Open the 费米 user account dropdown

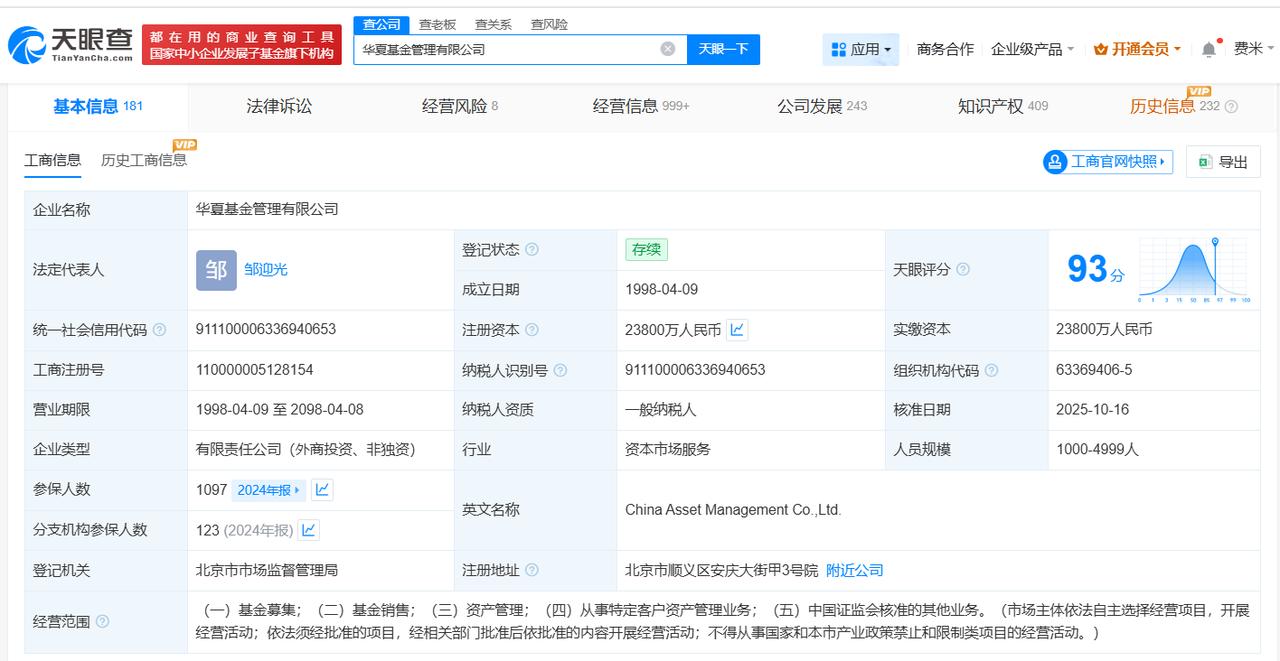tap(1254, 49)
